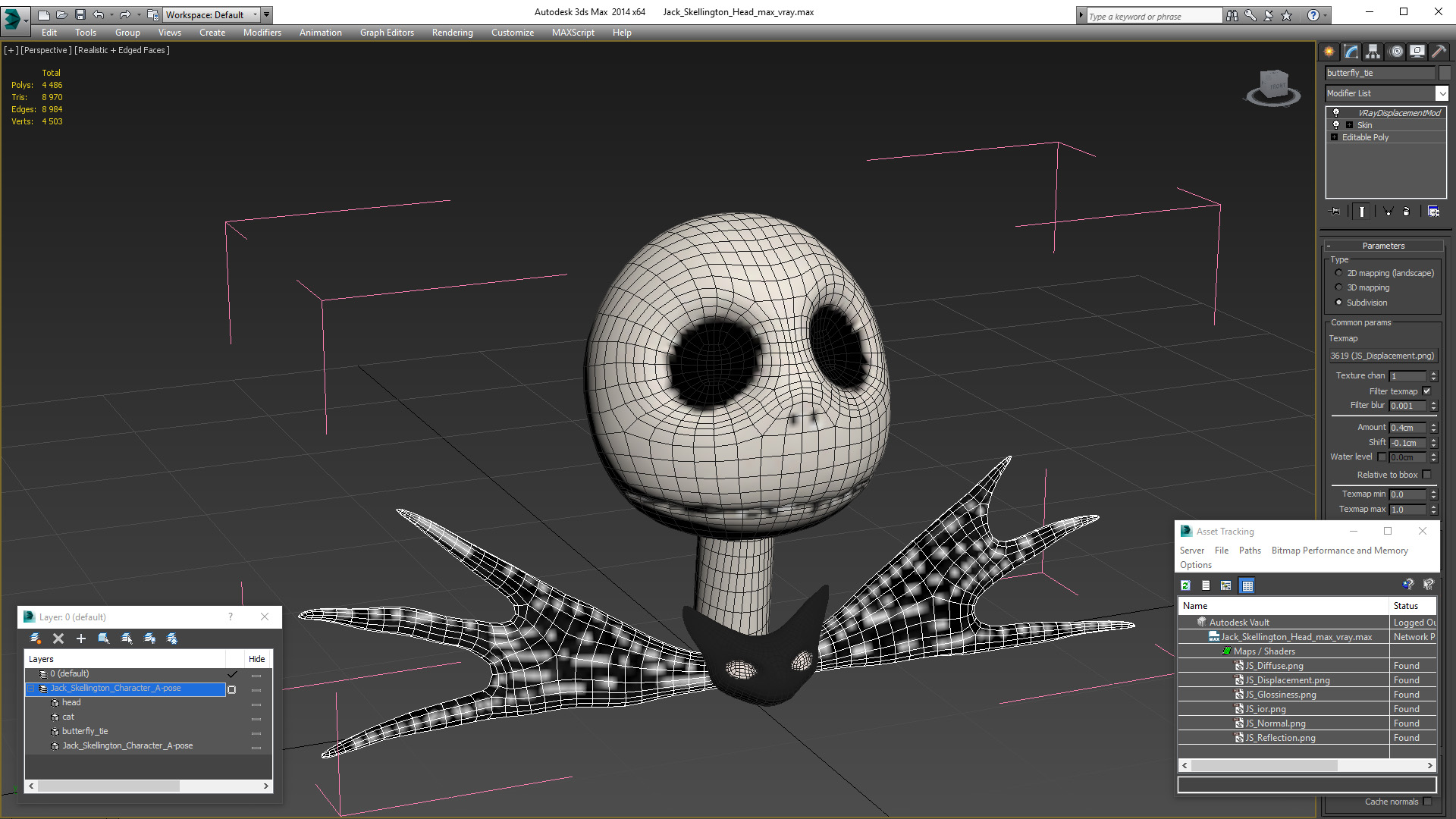Viewport: 1456px width, 819px height.
Task: Toggle VRayDisplacementMod lightbulb on/off
Action: pyautogui.click(x=1336, y=113)
